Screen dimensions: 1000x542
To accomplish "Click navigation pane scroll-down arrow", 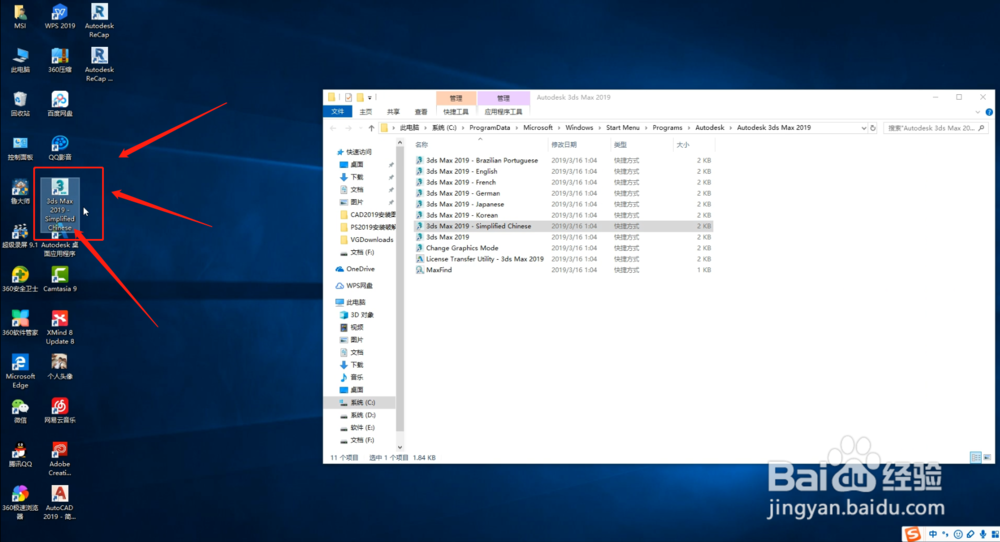I will point(400,447).
